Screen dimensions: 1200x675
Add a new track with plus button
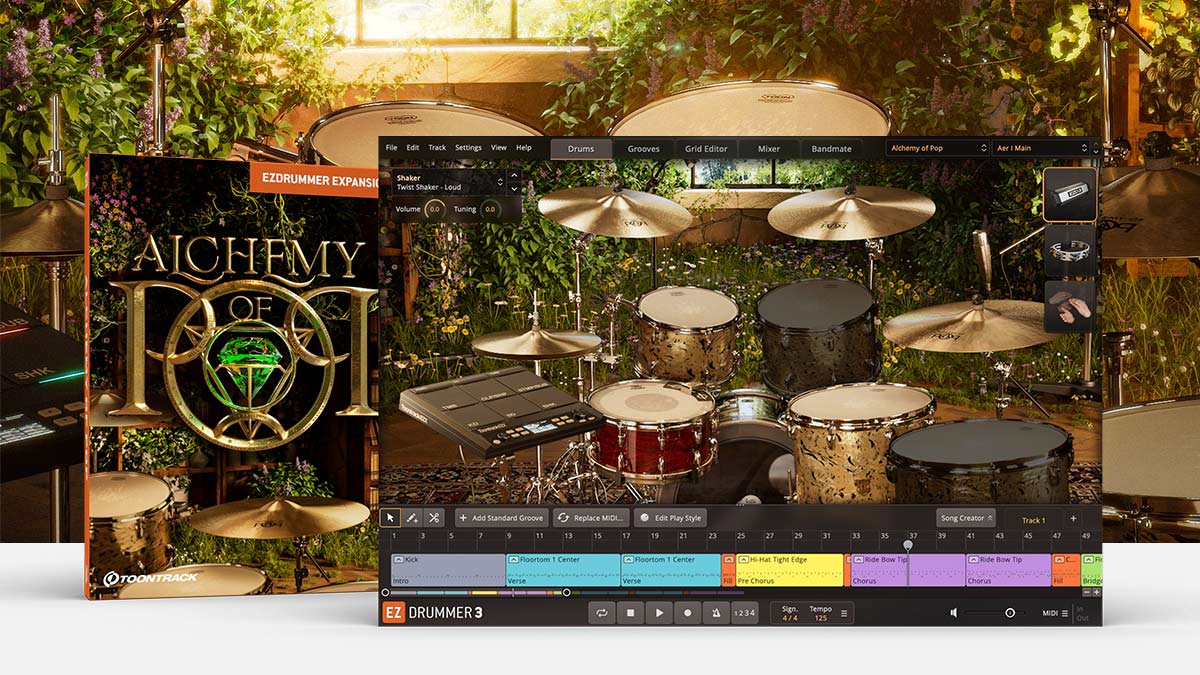pos(1073,518)
